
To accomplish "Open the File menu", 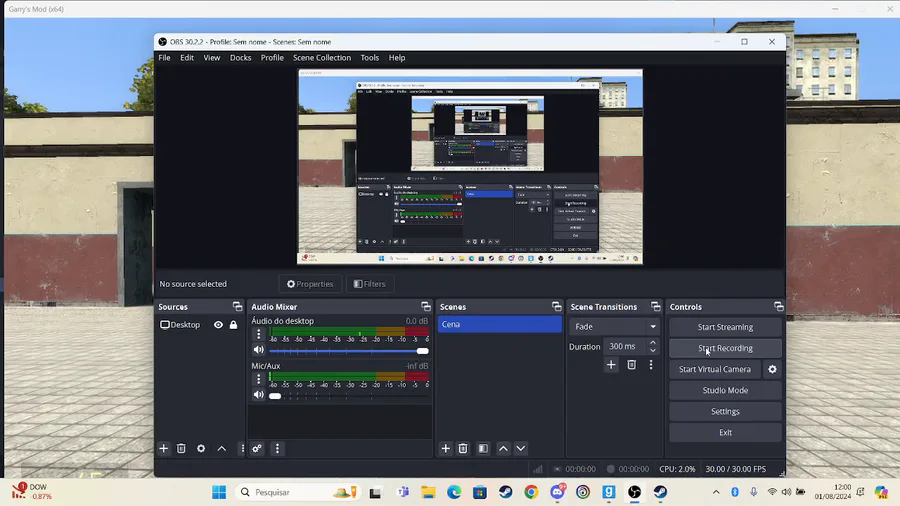I will coord(164,58).
